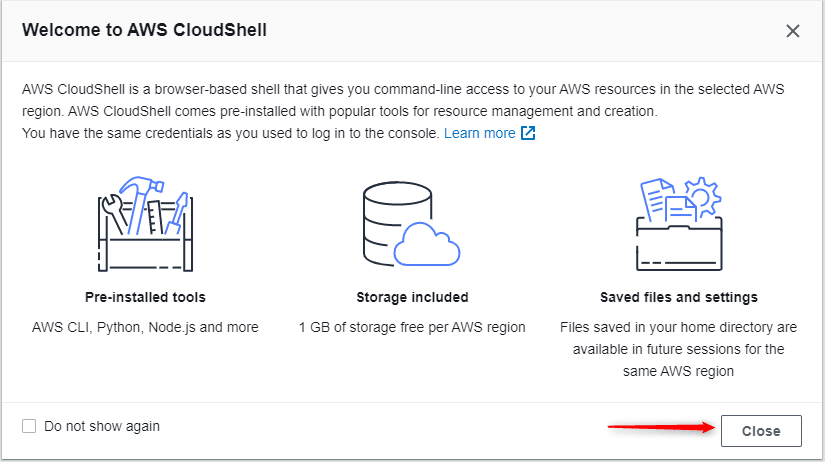Viewport: 825px width, 462px height.
Task: Click the home directory files description text
Action: click(678, 349)
